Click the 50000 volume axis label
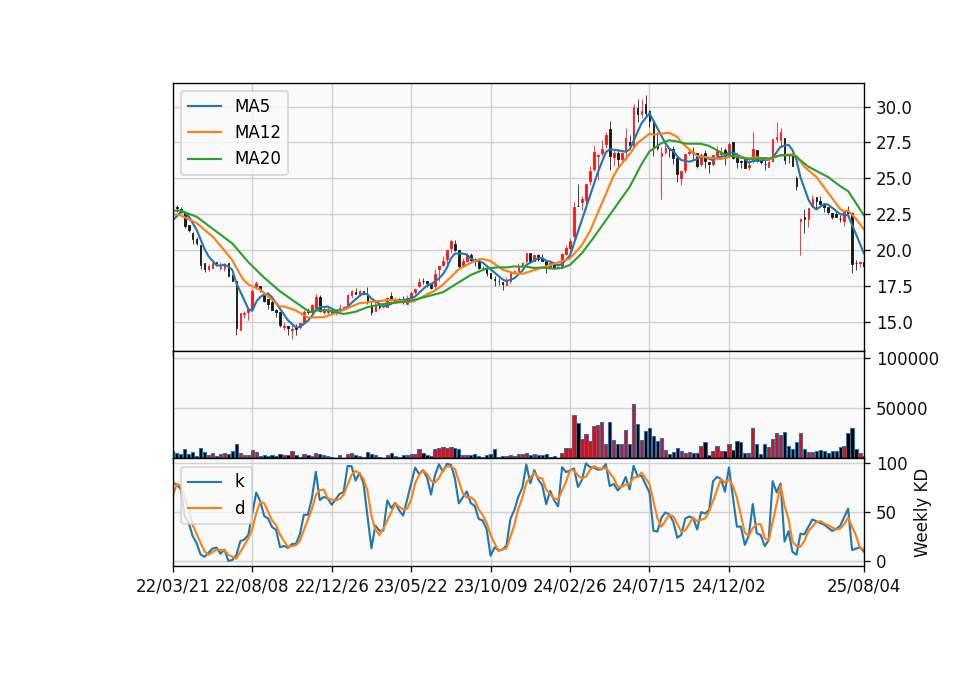Screen dimensions: 960x690 pyautogui.click(x=901, y=409)
